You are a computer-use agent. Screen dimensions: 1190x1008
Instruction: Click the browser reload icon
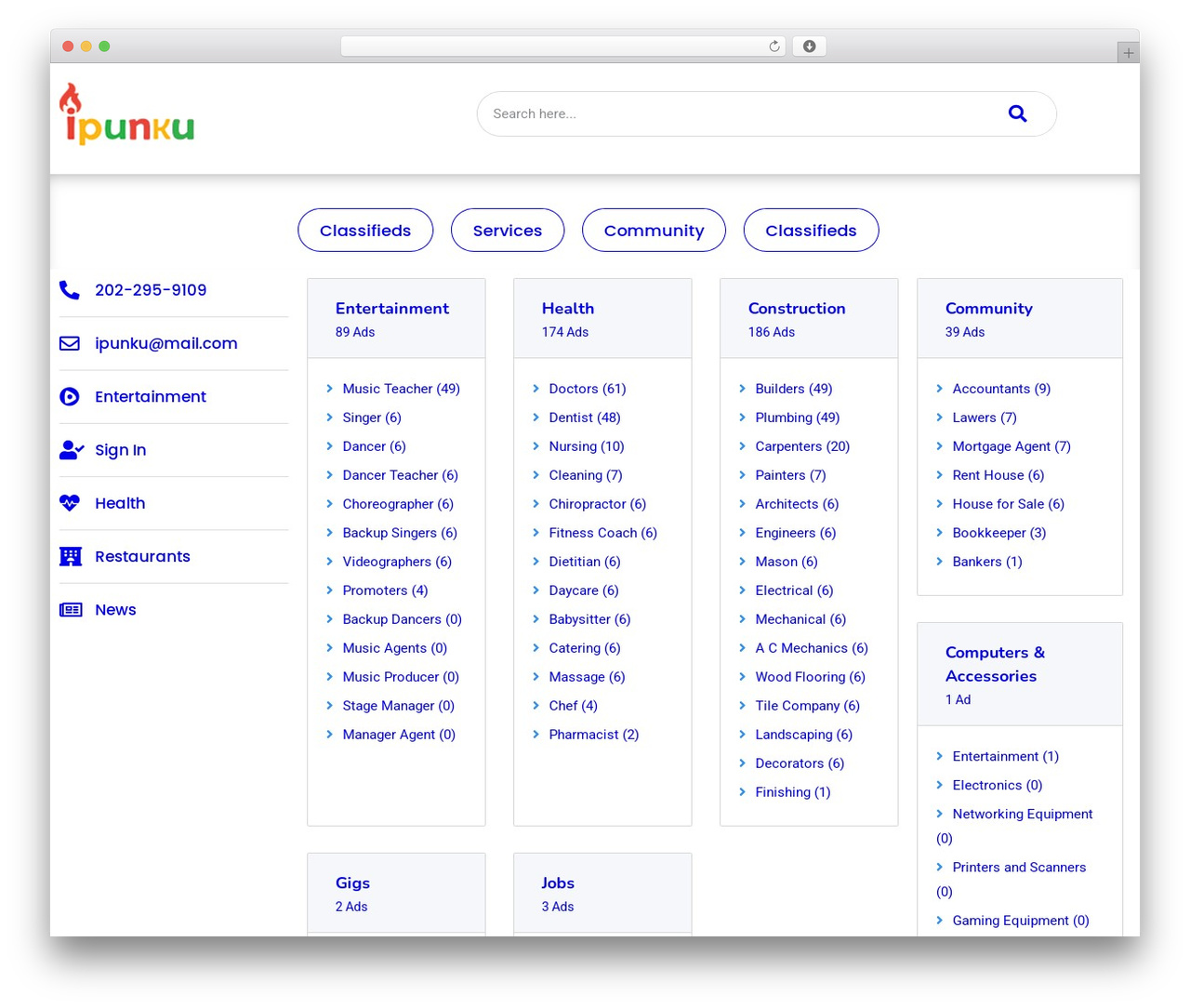point(774,46)
